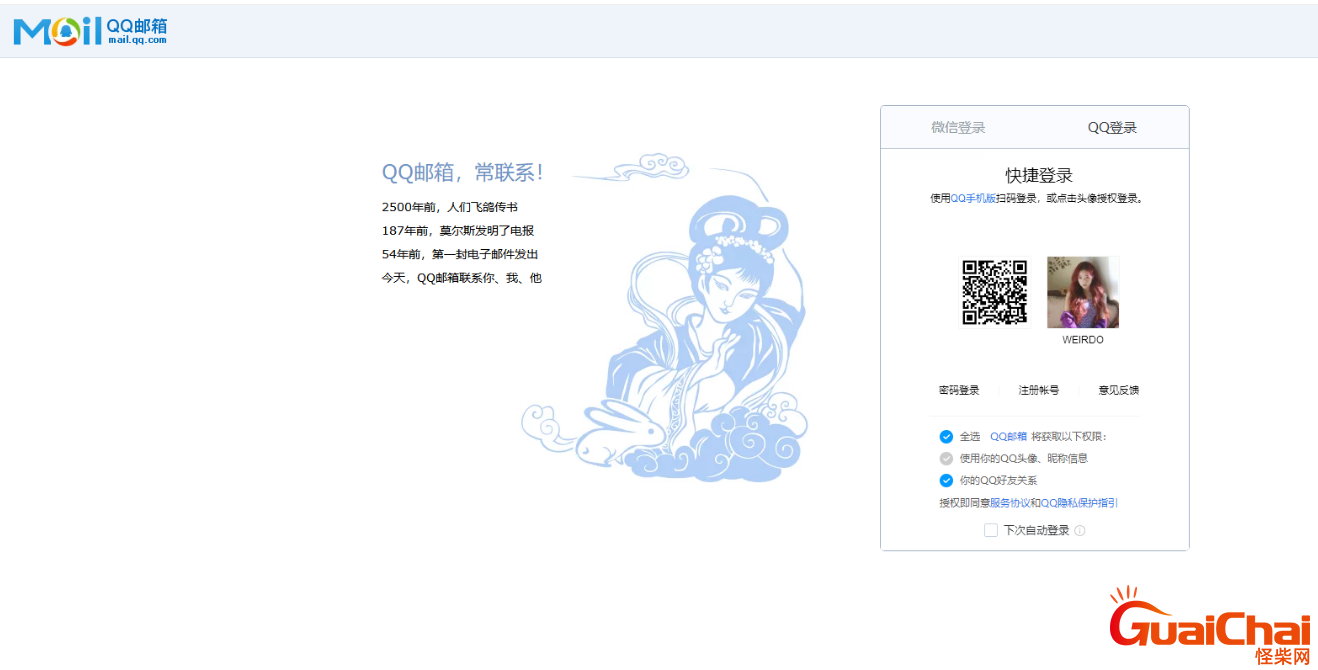Switch to 微信登录 tab
The width and height of the screenshot is (1318, 670).
(x=958, y=127)
